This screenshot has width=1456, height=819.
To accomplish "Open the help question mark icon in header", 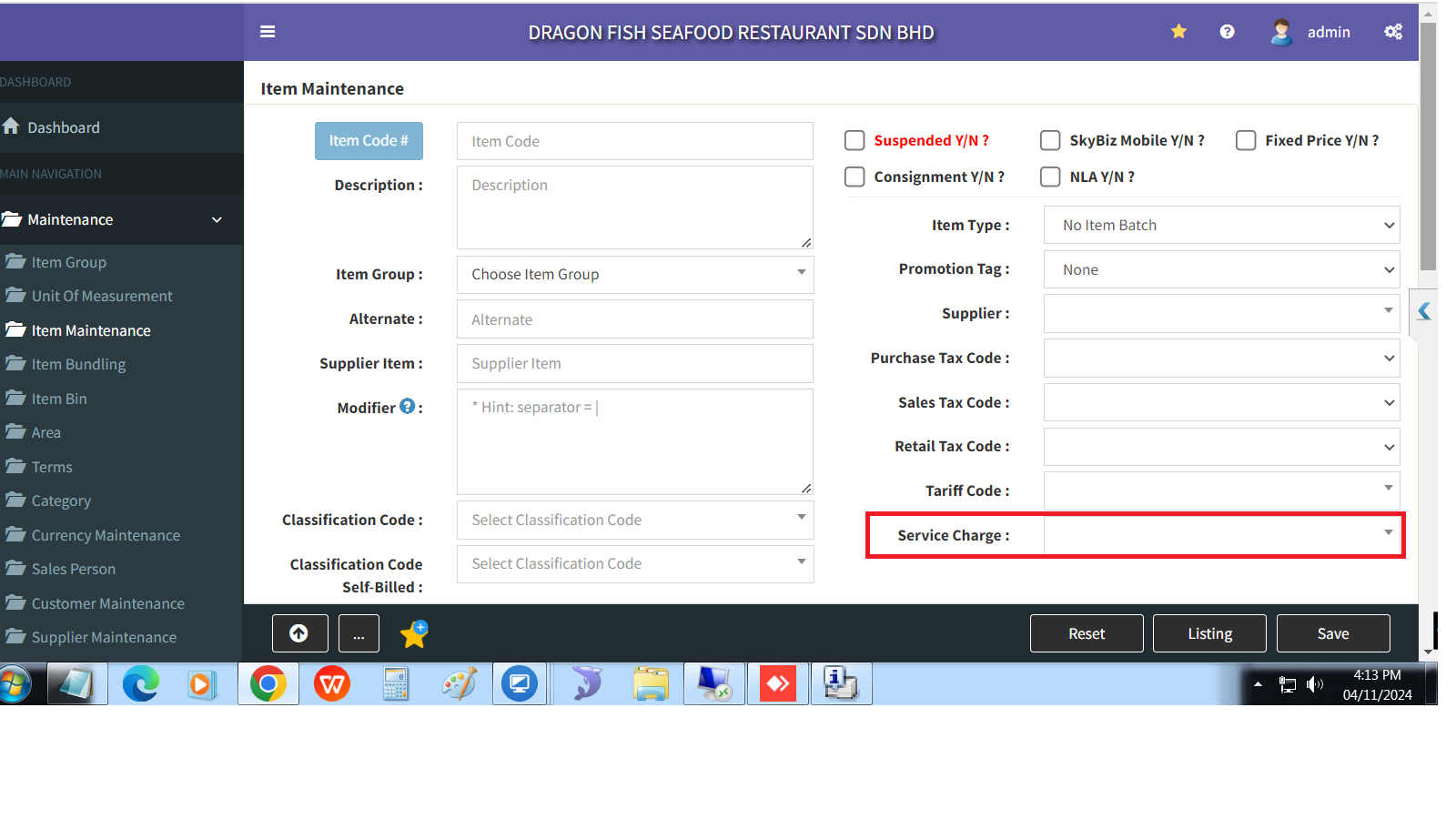I will point(1227,32).
